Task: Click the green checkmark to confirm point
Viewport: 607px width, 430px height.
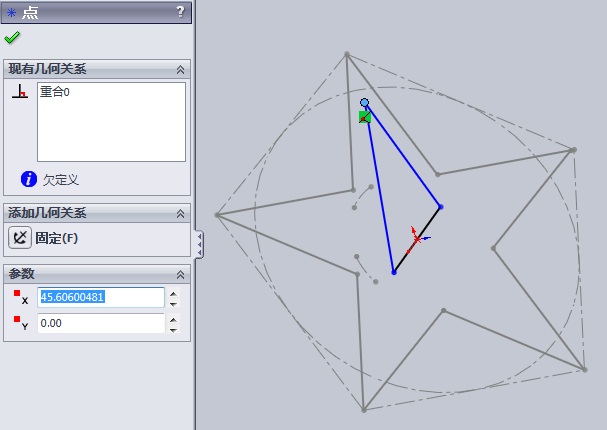Action: click(x=12, y=38)
